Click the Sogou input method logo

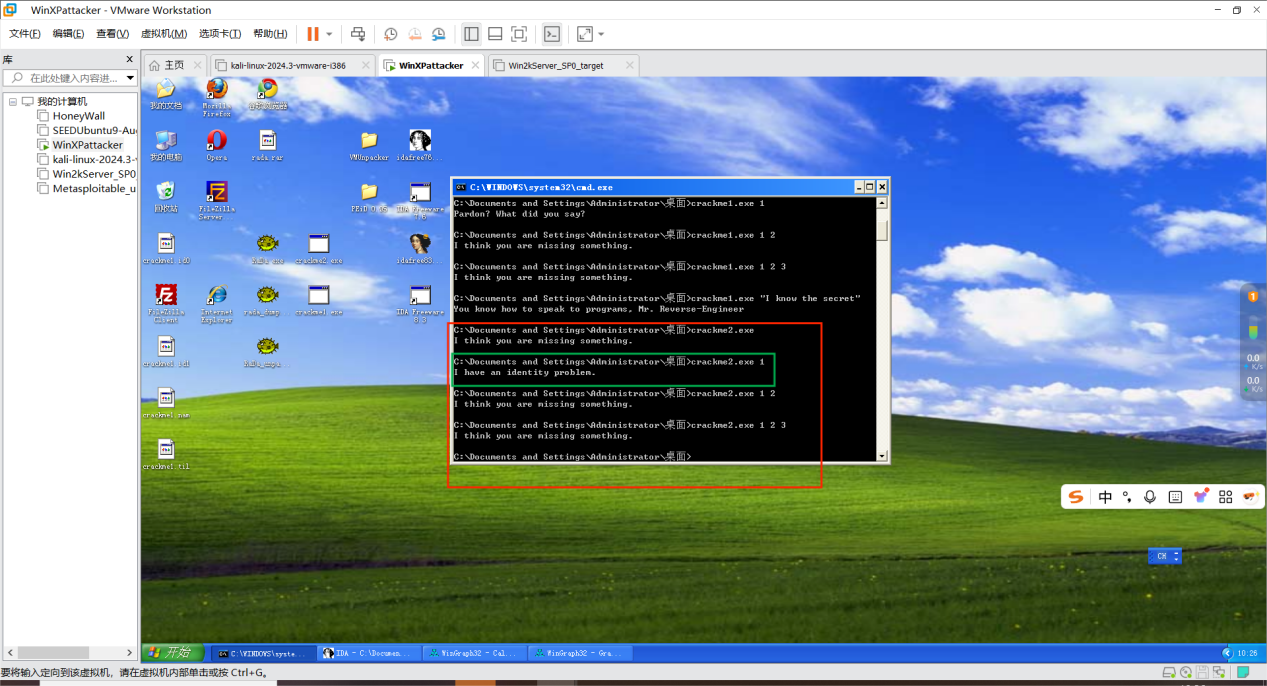coord(1076,497)
